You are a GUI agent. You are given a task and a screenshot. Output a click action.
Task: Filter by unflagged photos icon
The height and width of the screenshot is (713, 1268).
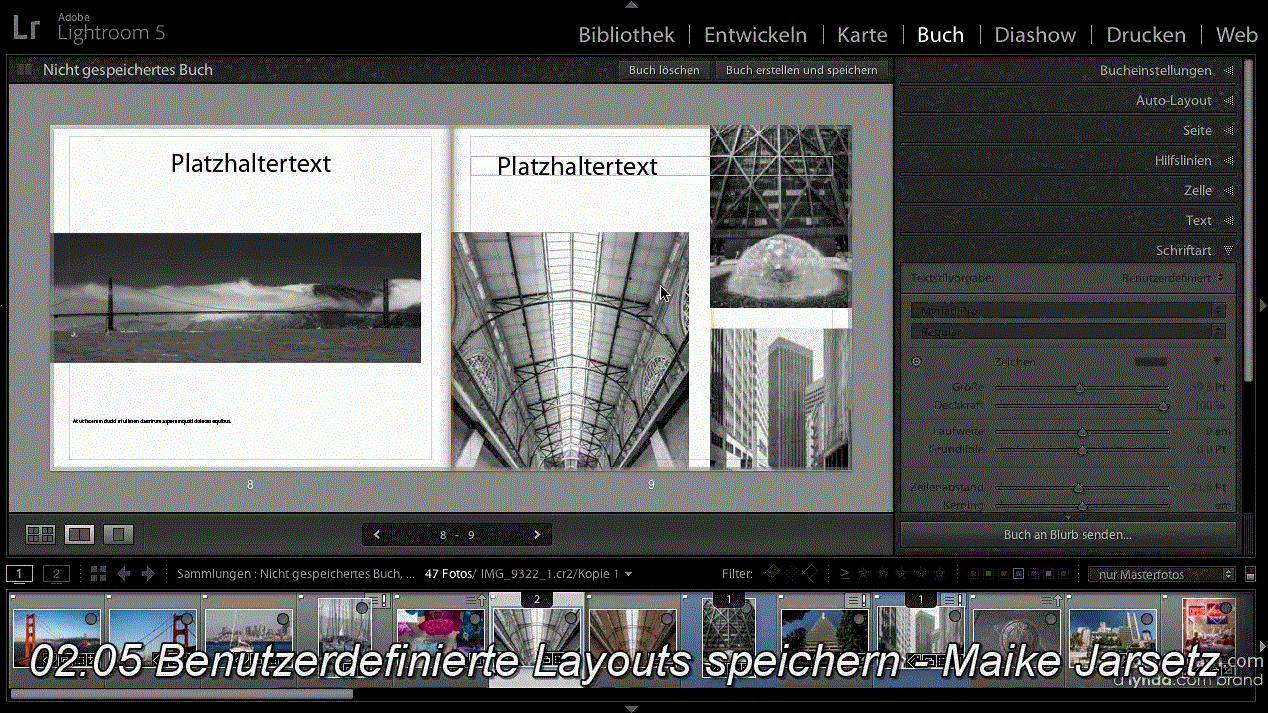791,574
